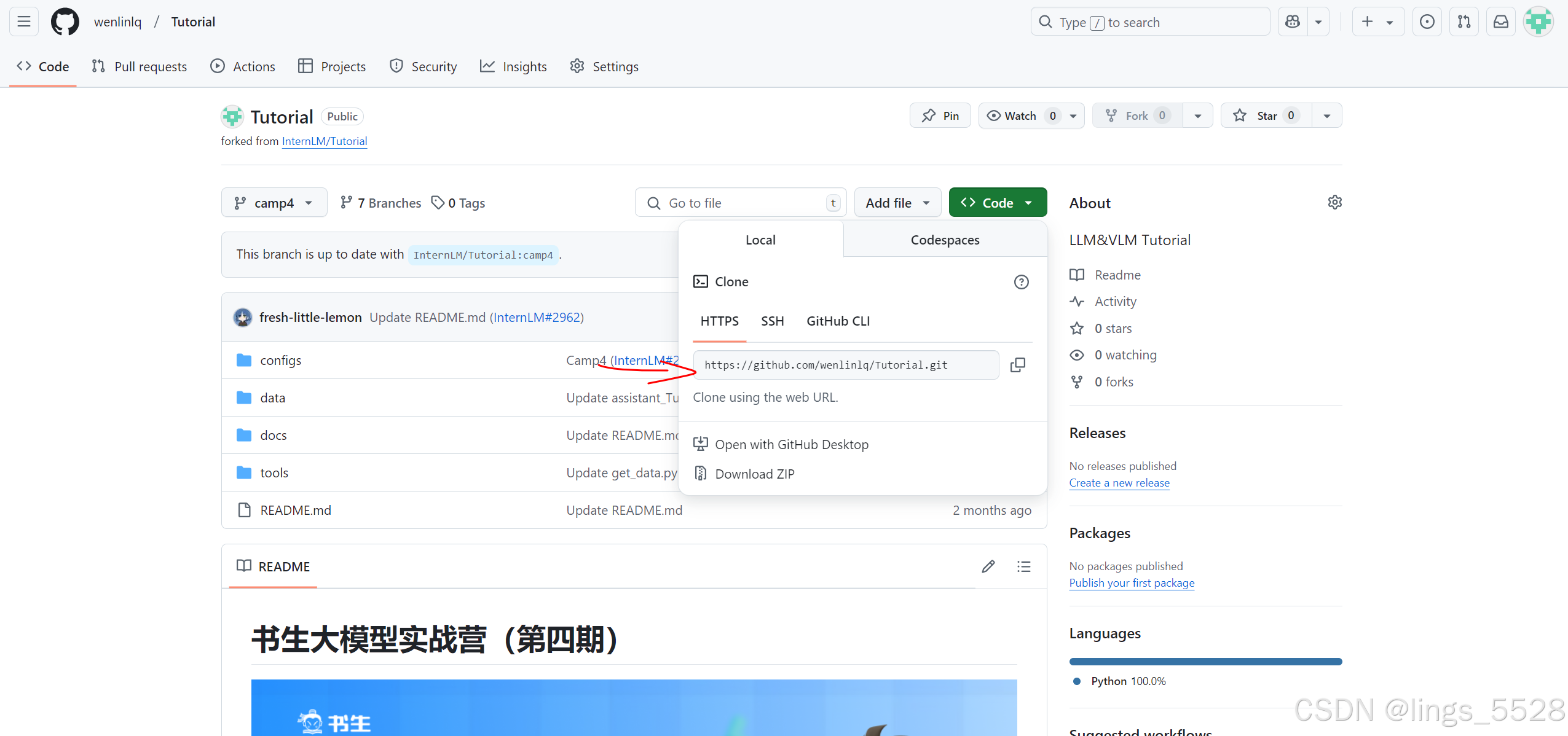
Task: Open the clone help question mark
Action: point(1021,281)
